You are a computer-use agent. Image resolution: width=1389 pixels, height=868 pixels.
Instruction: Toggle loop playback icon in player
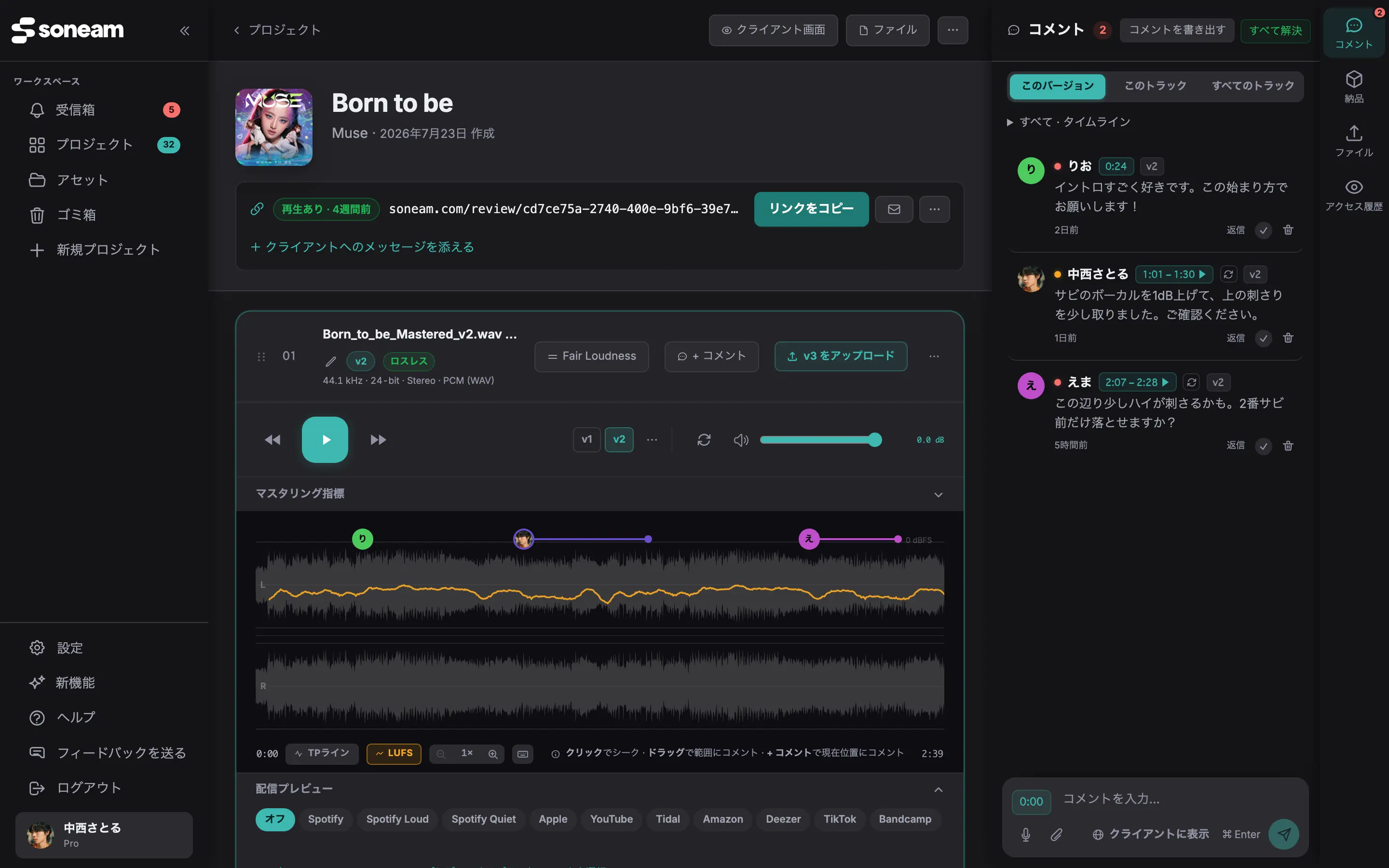pyautogui.click(x=704, y=440)
